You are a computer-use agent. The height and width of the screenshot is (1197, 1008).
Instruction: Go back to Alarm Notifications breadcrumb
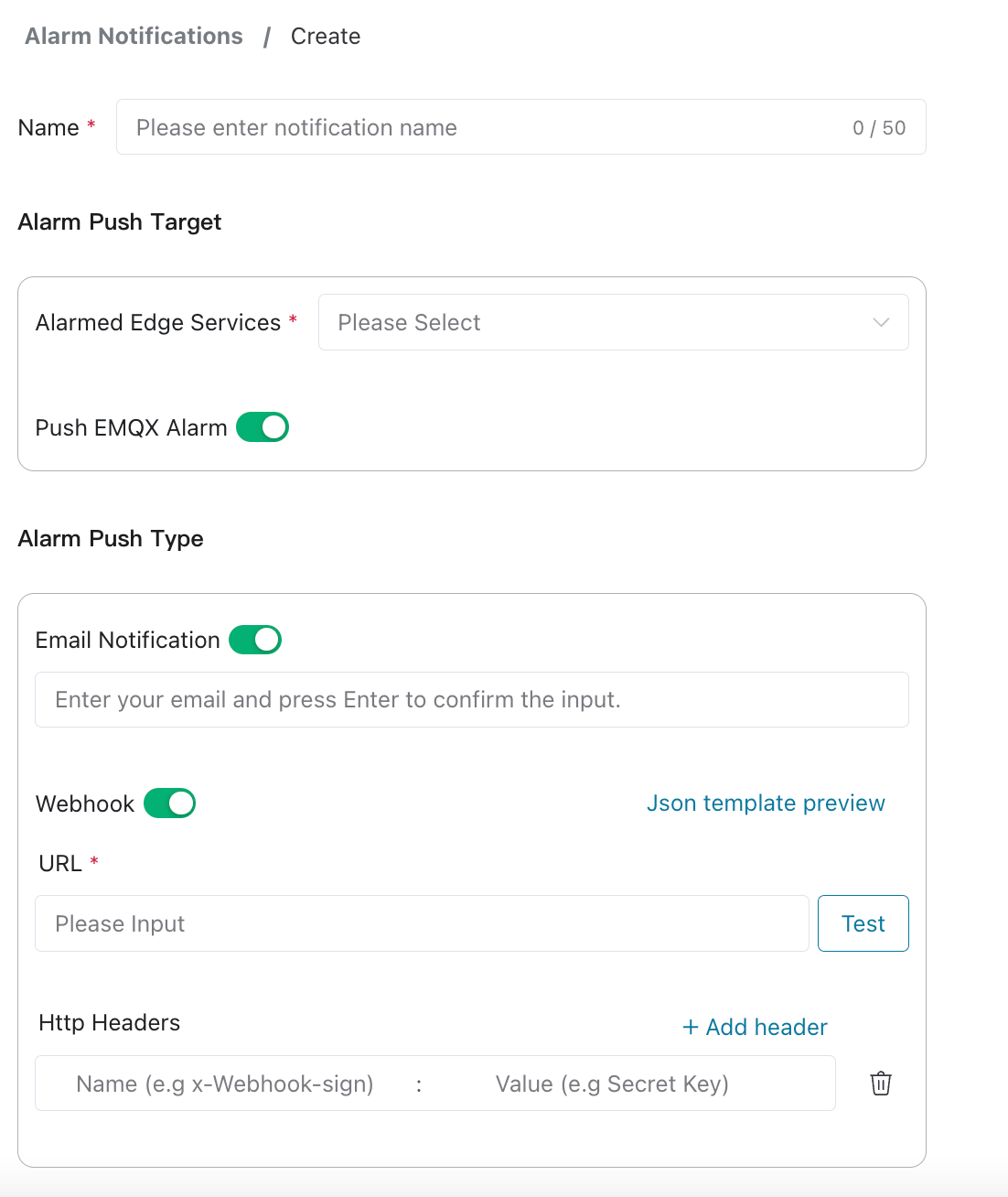(x=134, y=37)
